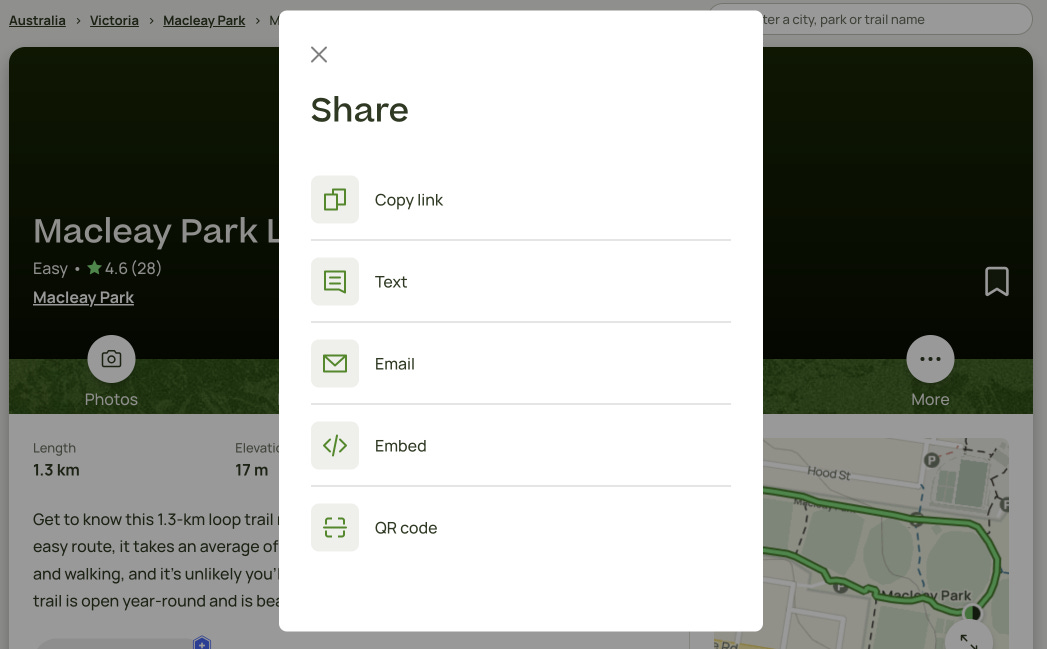
Task: Click the green star rating icon
Action: 94,268
